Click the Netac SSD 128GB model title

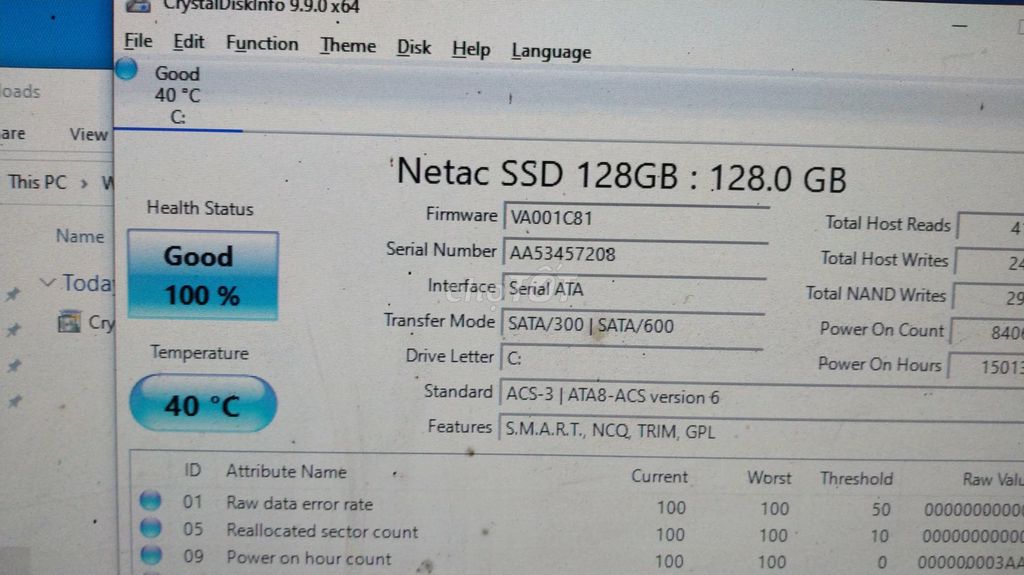click(621, 175)
